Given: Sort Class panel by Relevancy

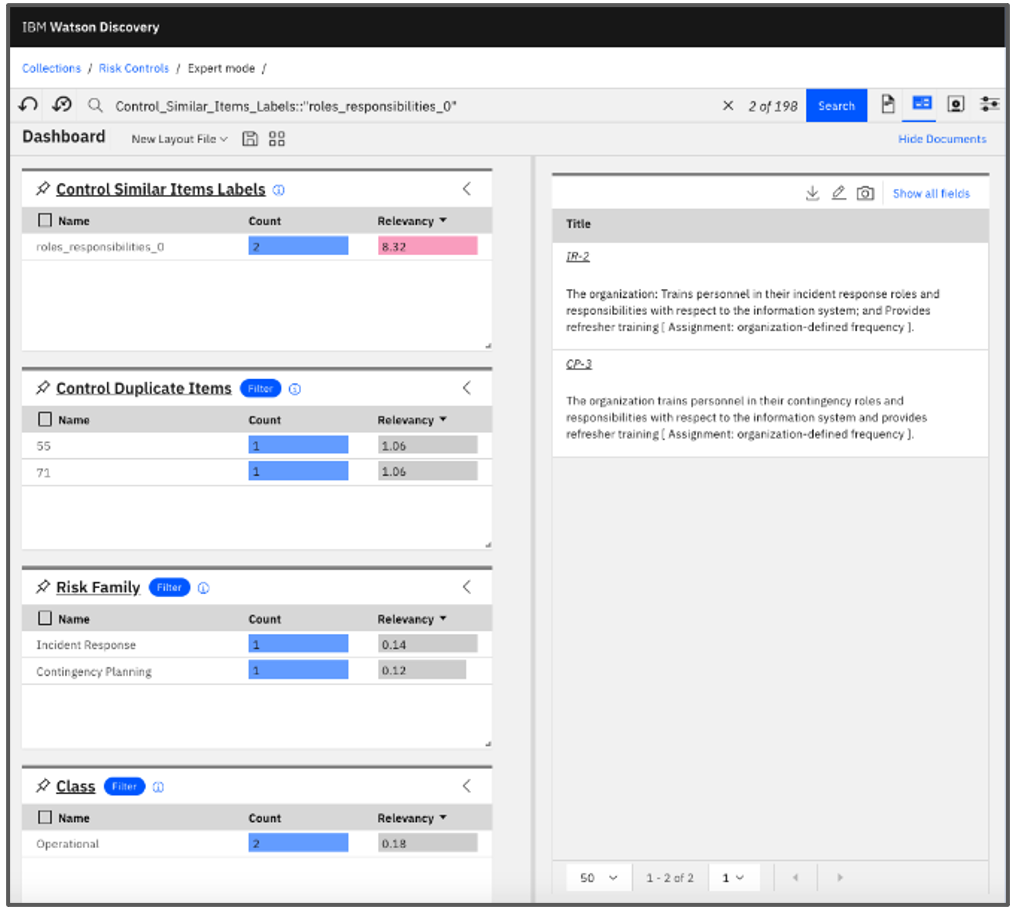Looking at the screenshot, I should [412, 819].
